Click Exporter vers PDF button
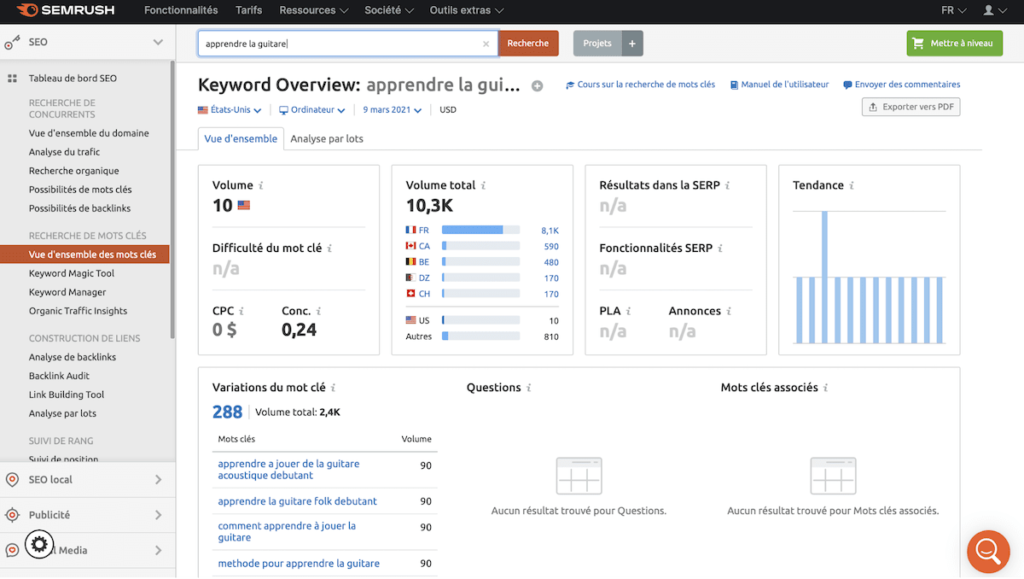1024x579 pixels. pos(910,107)
